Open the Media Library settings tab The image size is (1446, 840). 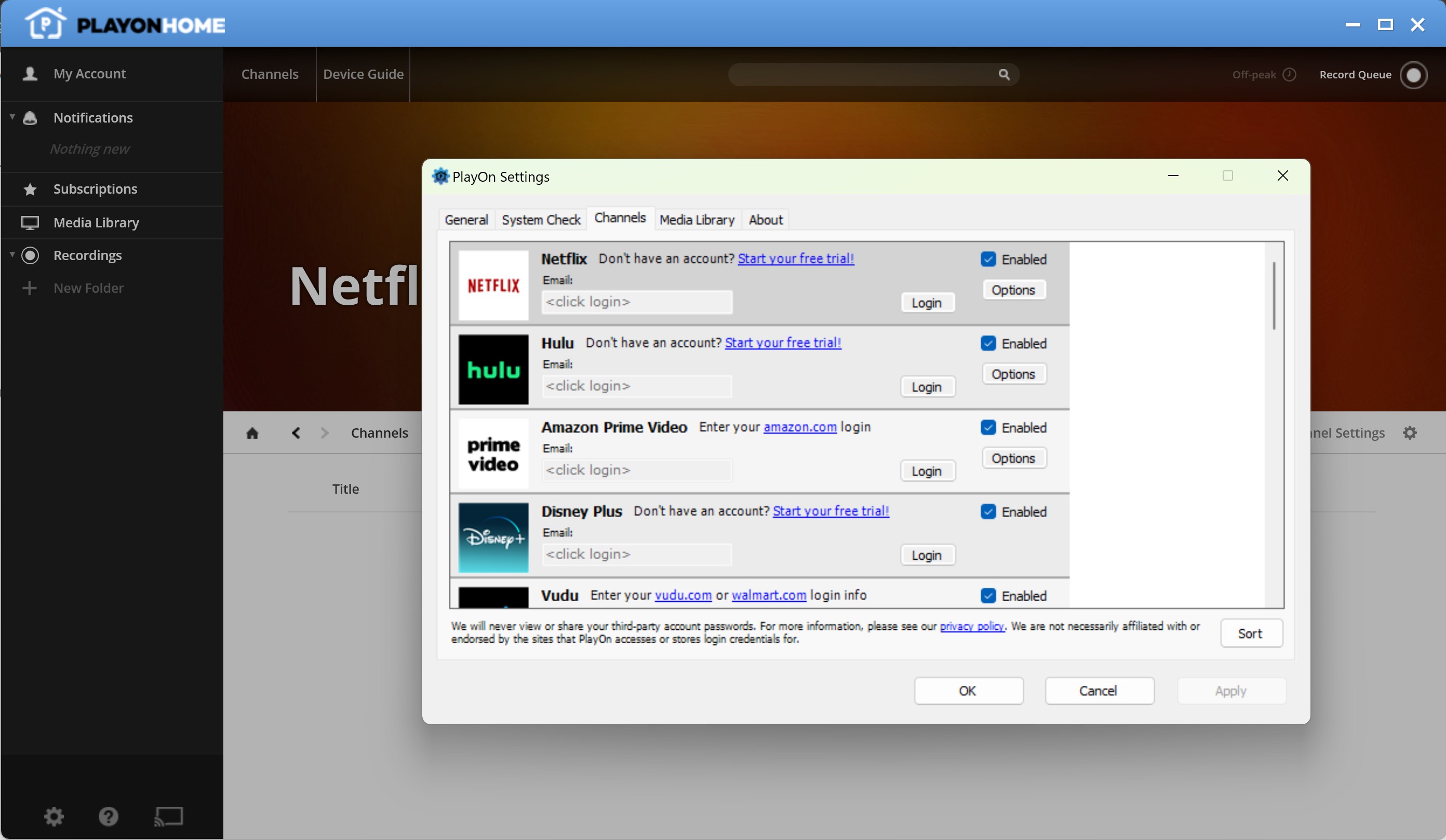(697, 220)
